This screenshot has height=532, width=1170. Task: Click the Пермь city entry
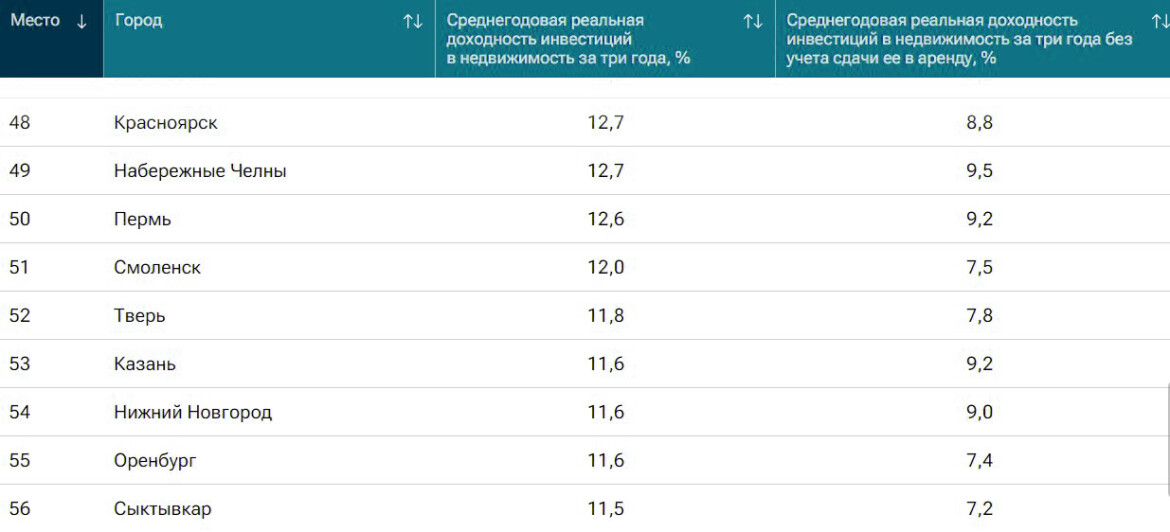(x=143, y=219)
